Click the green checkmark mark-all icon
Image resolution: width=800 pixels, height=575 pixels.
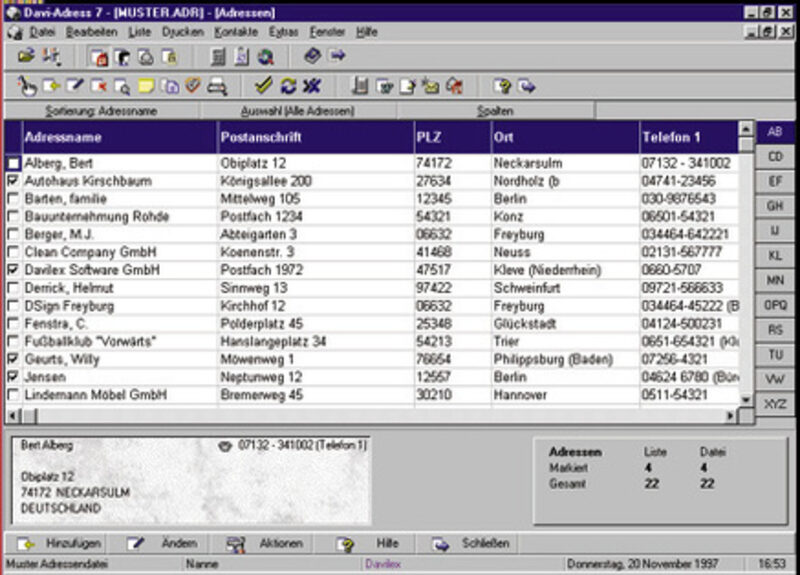tap(264, 86)
